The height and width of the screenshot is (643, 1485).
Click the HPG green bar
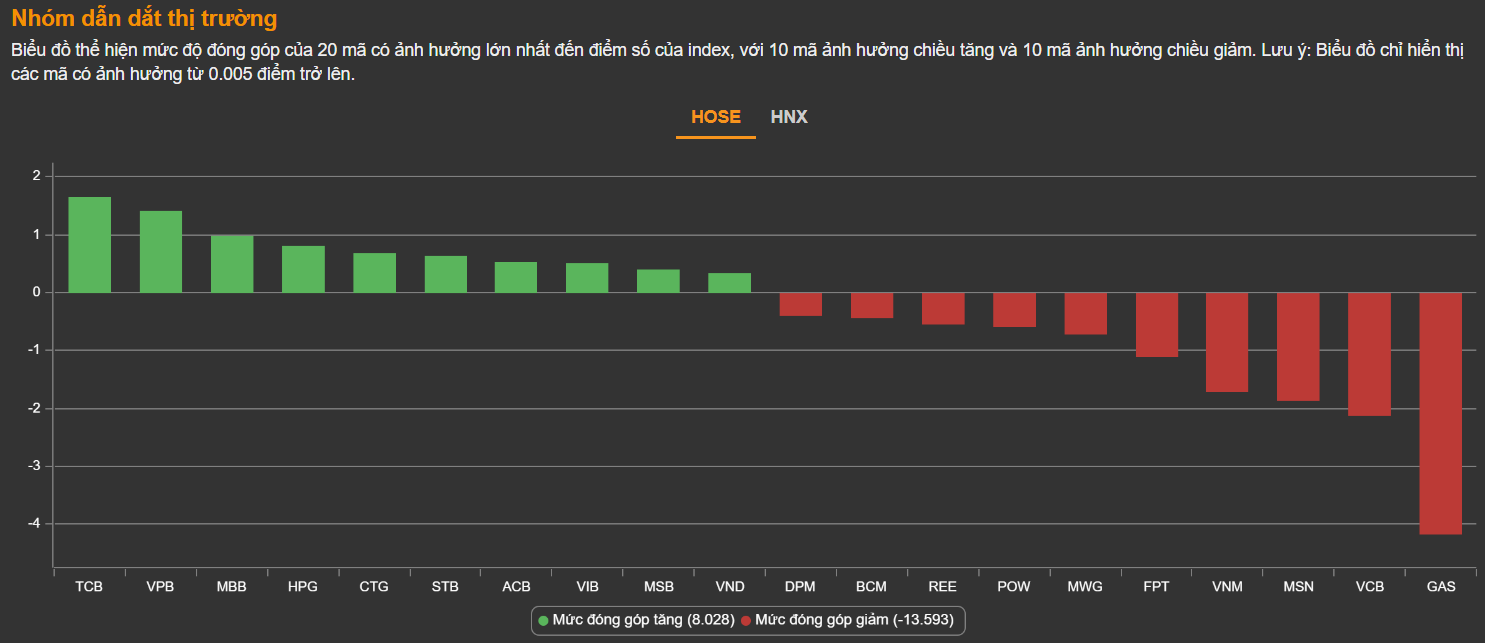(303, 269)
